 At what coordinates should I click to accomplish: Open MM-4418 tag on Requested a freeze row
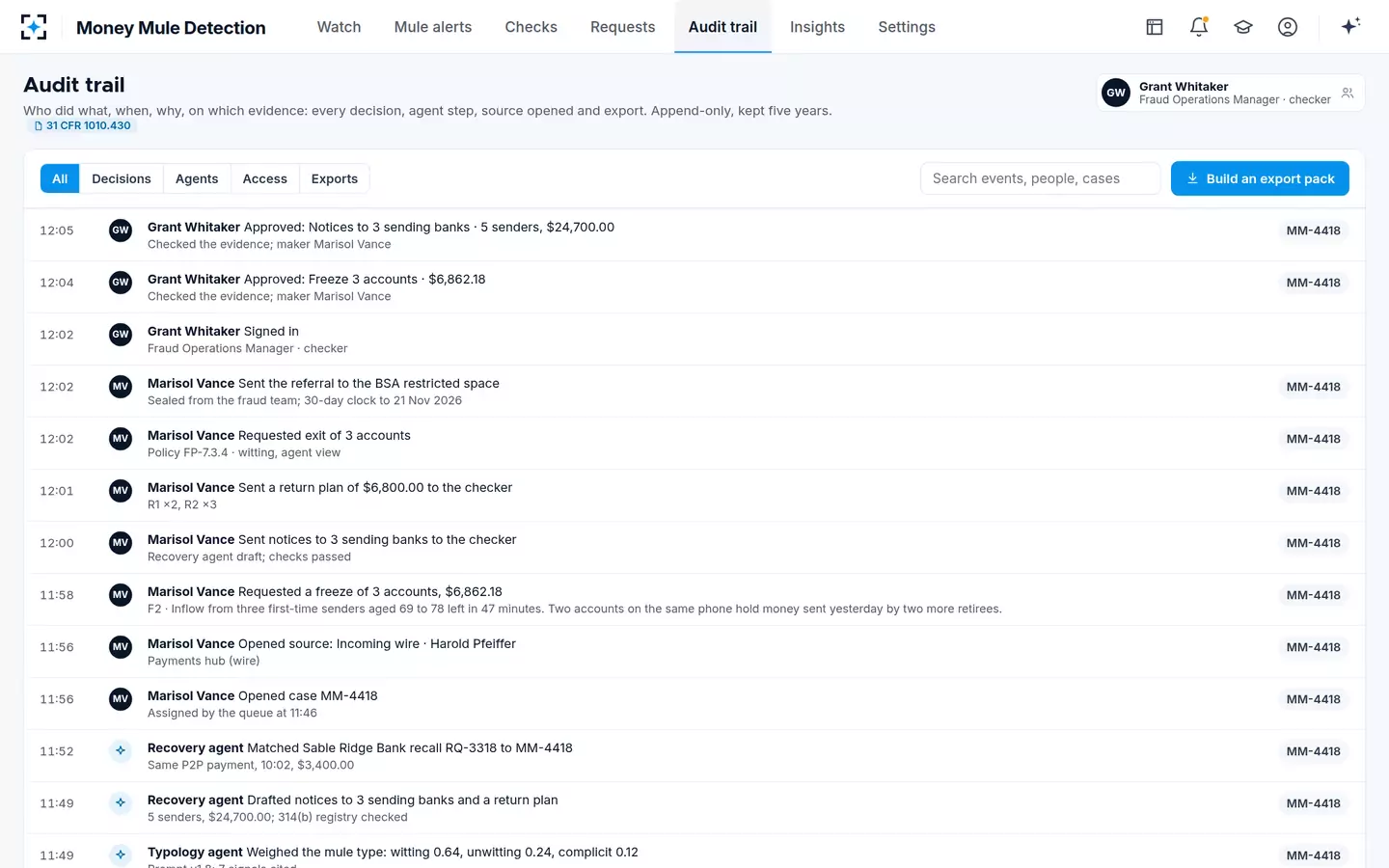point(1314,595)
